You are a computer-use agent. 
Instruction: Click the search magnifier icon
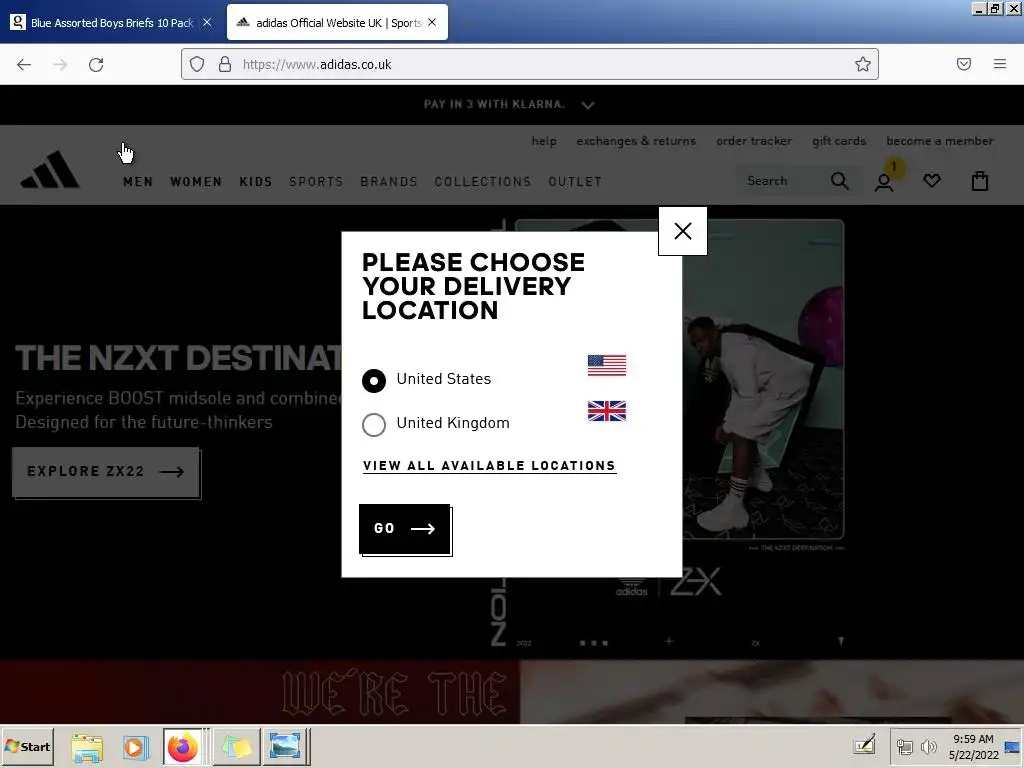pos(840,181)
